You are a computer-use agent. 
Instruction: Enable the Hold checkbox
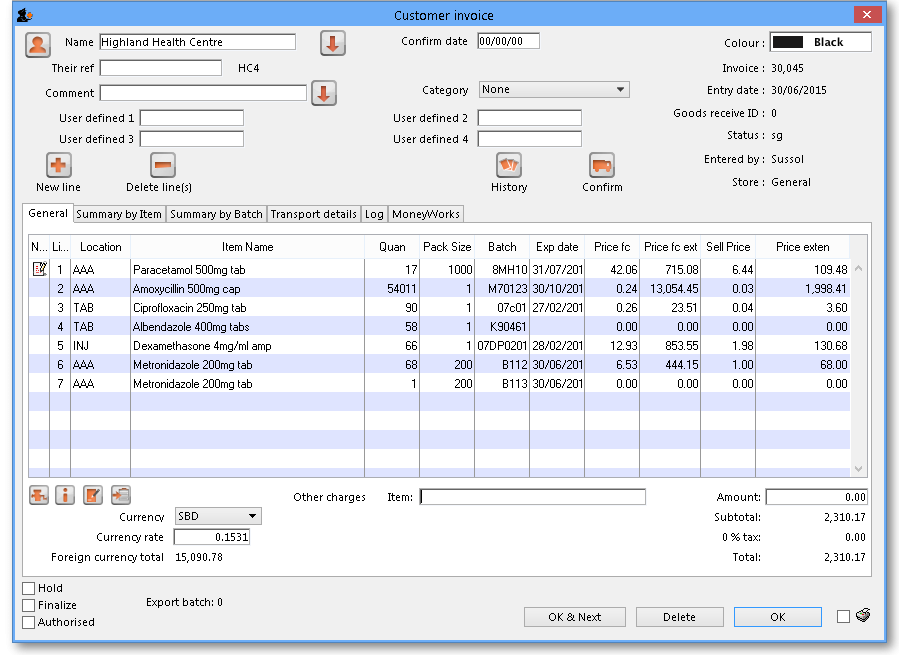click(29, 589)
